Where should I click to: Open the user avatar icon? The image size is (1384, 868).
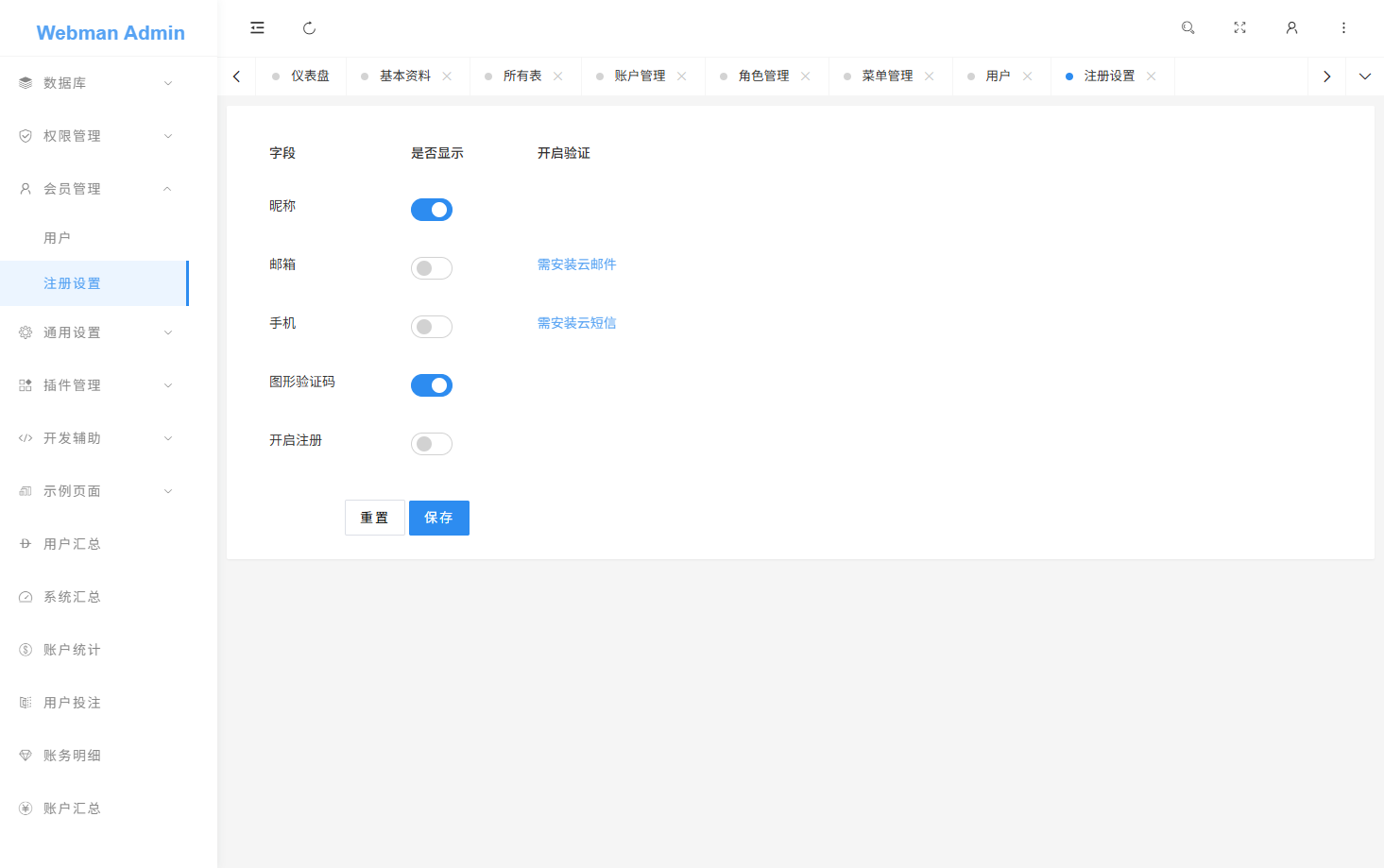(1291, 27)
